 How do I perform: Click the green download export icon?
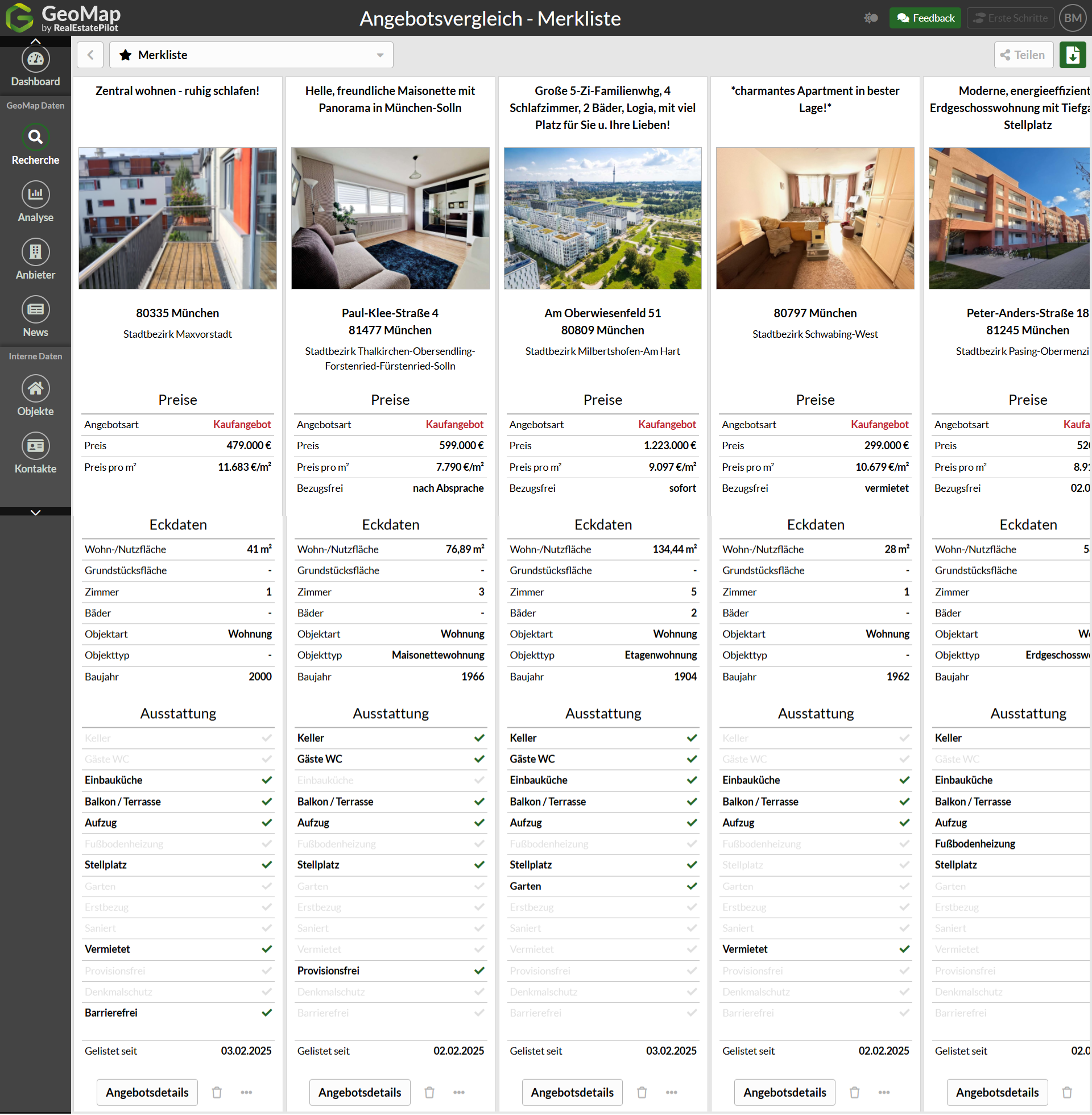[1073, 55]
